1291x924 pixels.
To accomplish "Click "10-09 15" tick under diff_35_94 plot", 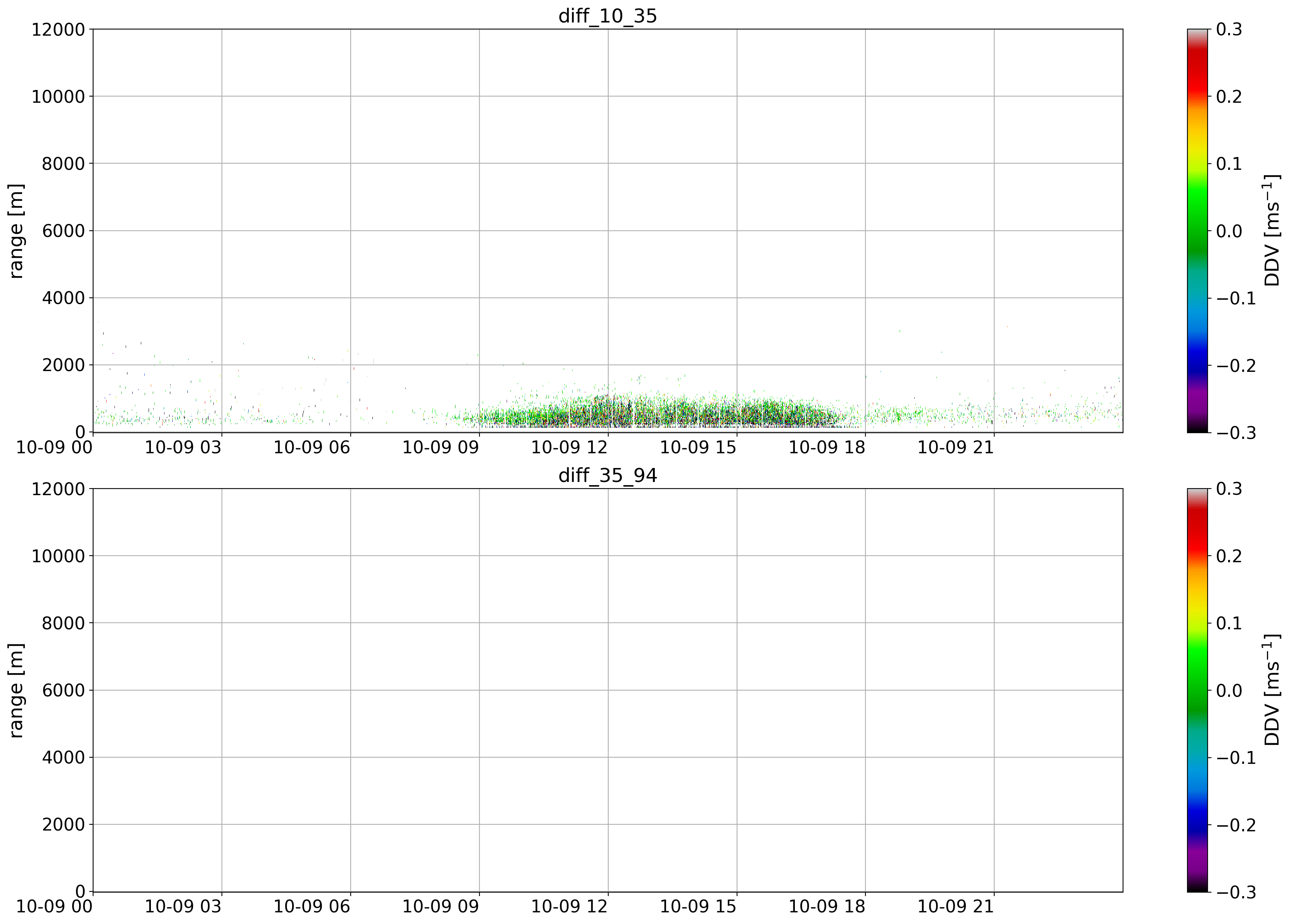I will tap(698, 907).
